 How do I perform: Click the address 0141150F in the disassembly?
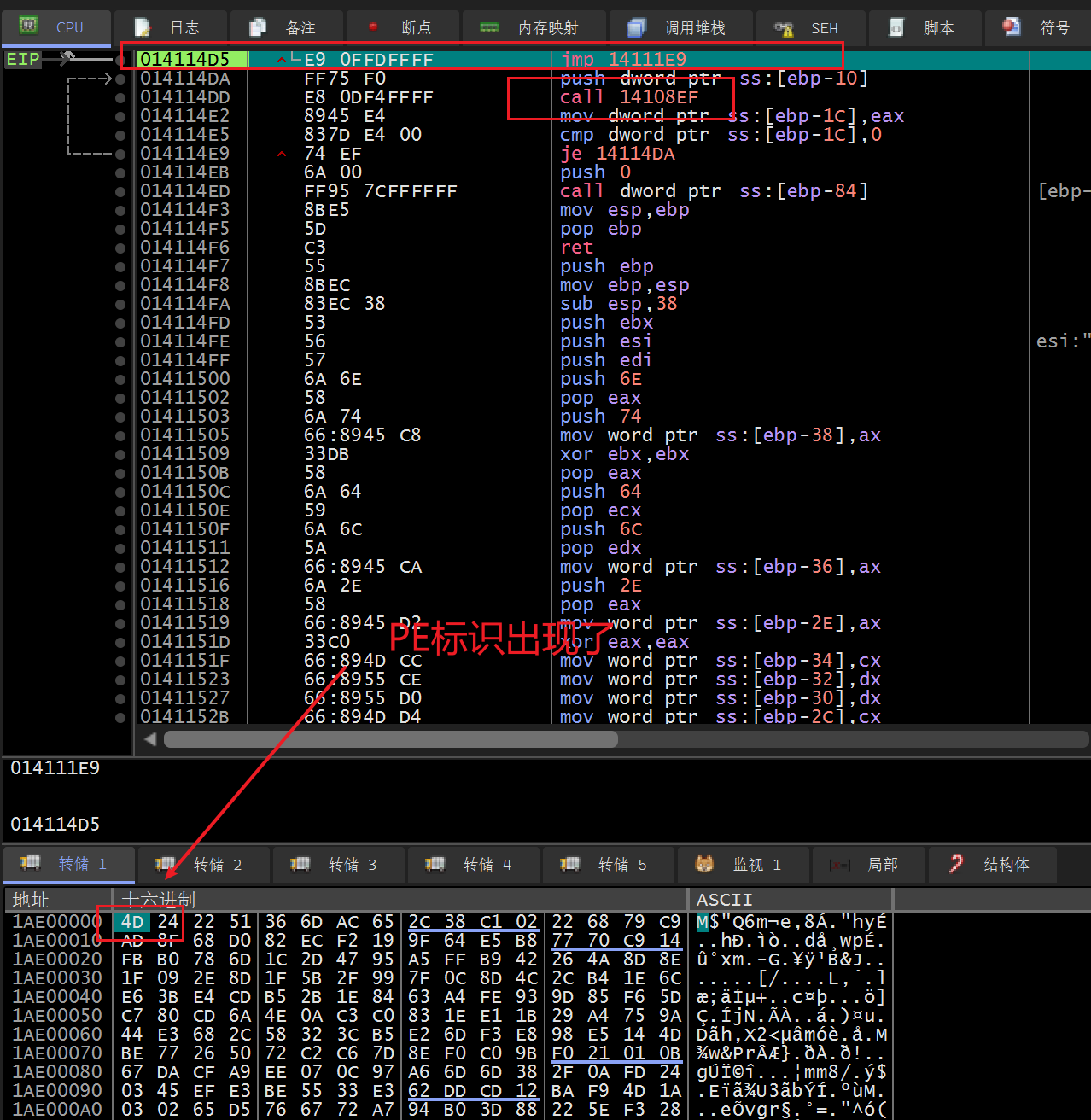point(185,529)
